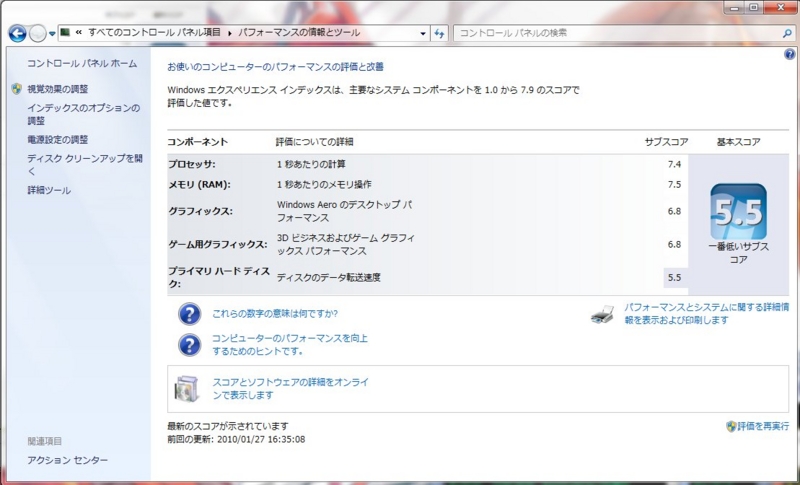Select the ゲーム用グラフィックス: row label
Screen dimensions: 800x485
click(x=218, y=245)
